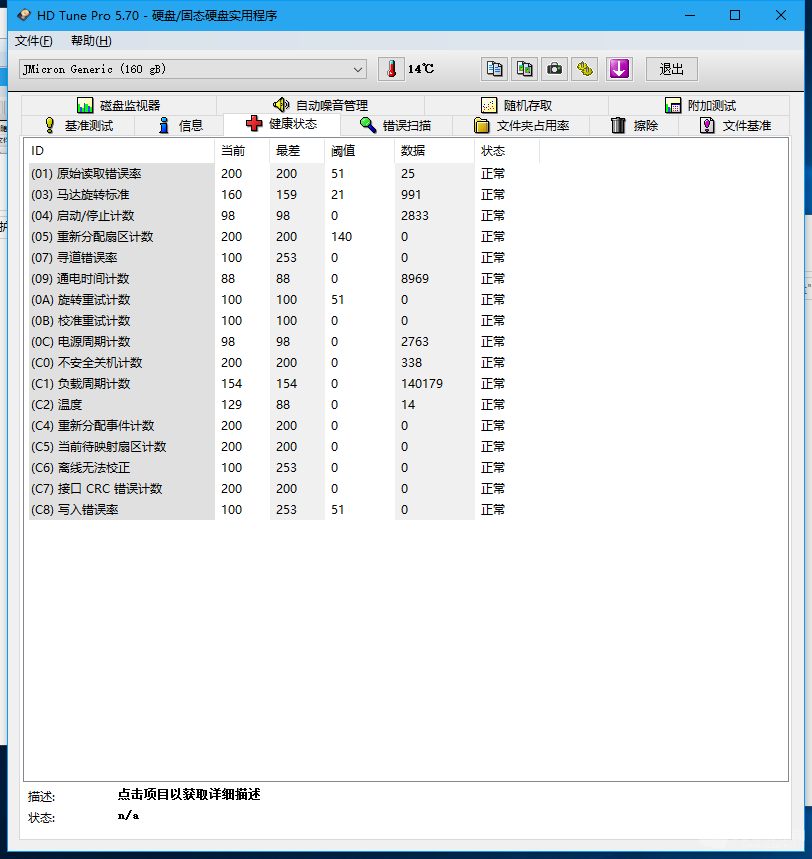812x859 pixels.
Task: Click the light bulb icon on 基准测试 tab
Action: coord(50,125)
